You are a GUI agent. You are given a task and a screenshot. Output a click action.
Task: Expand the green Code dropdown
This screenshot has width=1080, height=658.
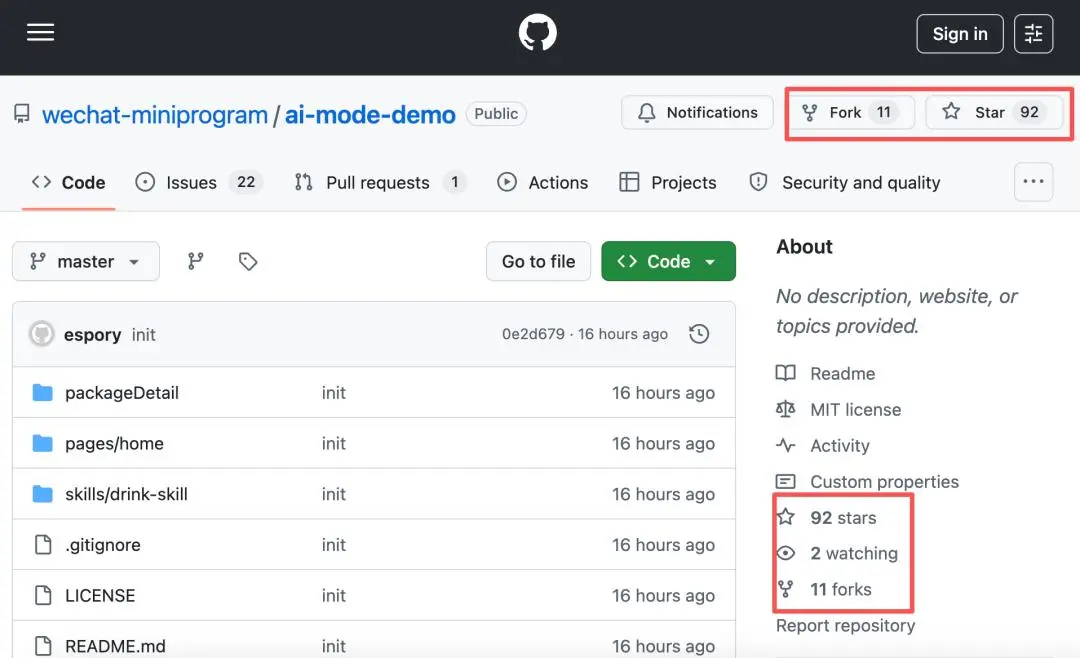(x=668, y=261)
